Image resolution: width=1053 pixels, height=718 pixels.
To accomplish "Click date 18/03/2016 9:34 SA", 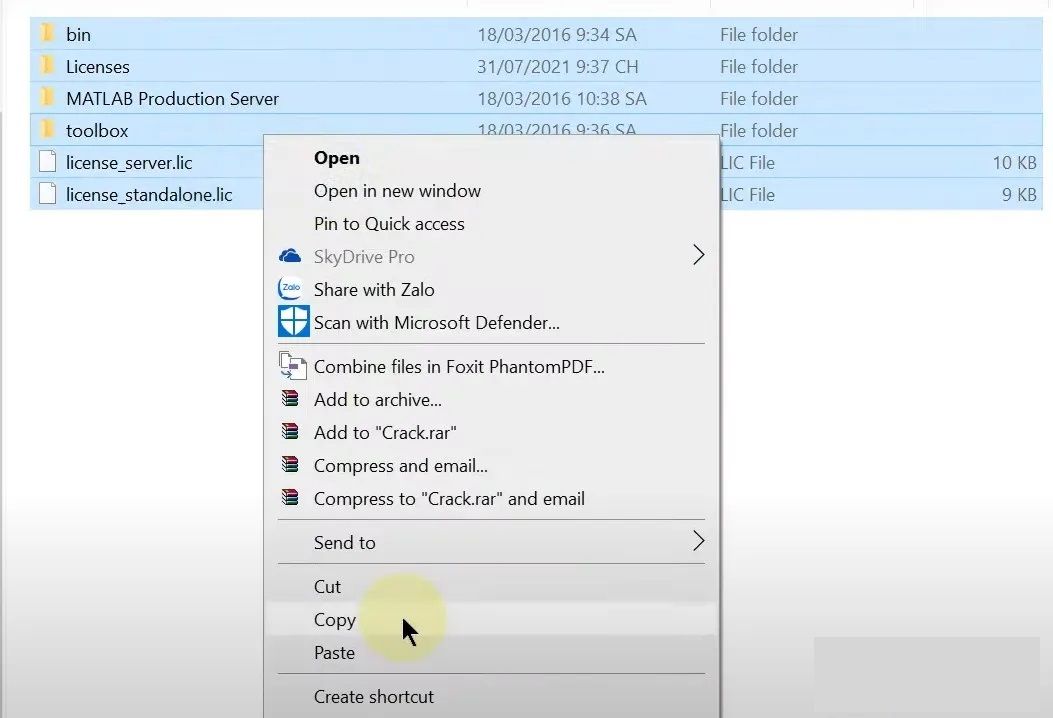I will (557, 34).
